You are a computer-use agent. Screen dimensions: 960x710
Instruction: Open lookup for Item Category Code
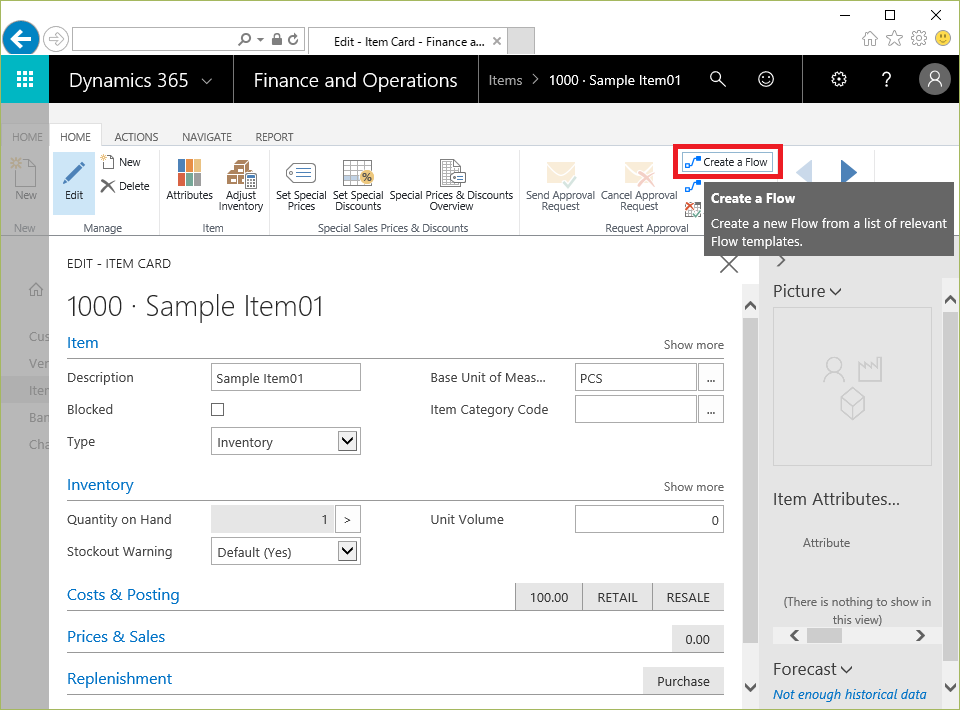click(x=710, y=409)
